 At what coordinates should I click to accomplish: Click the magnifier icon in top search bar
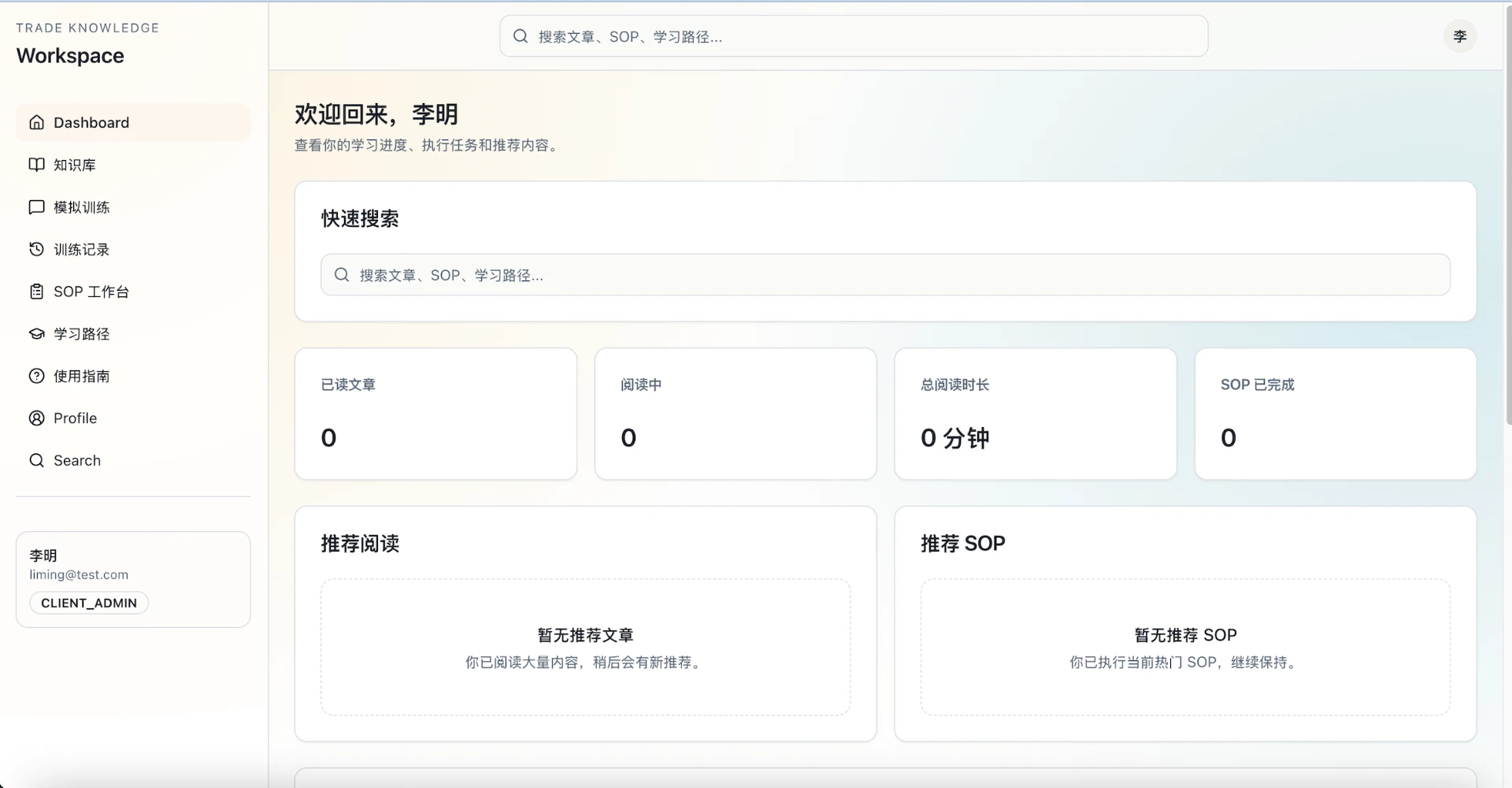point(521,36)
